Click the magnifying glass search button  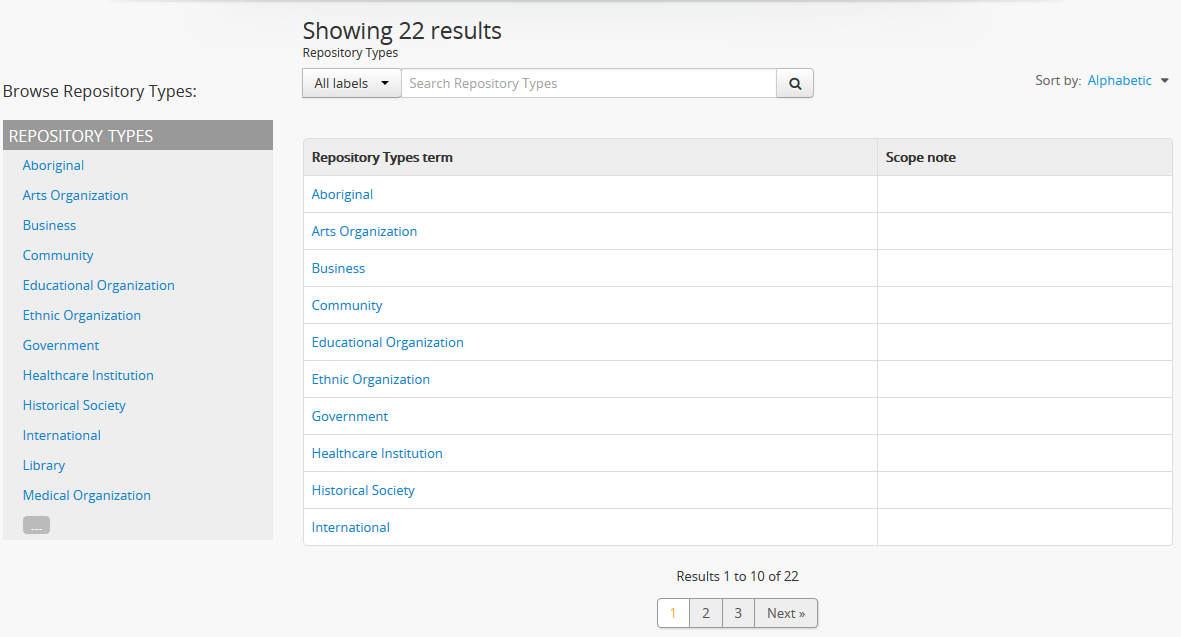pos(795,84)
